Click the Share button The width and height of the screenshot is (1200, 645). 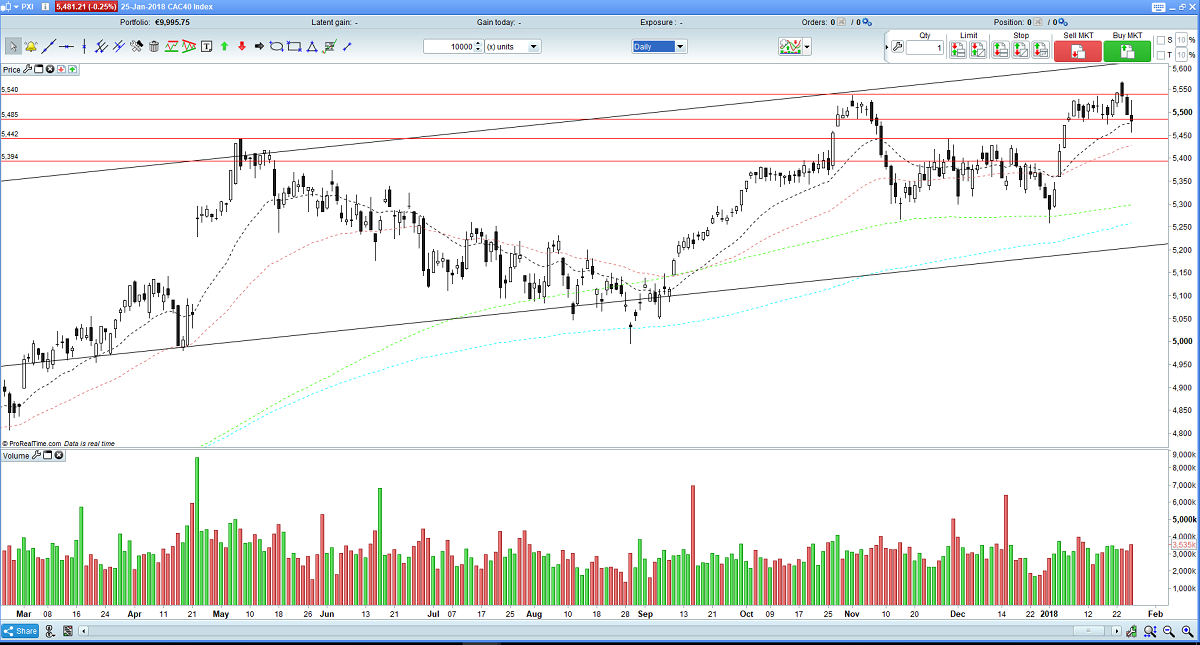20,631
